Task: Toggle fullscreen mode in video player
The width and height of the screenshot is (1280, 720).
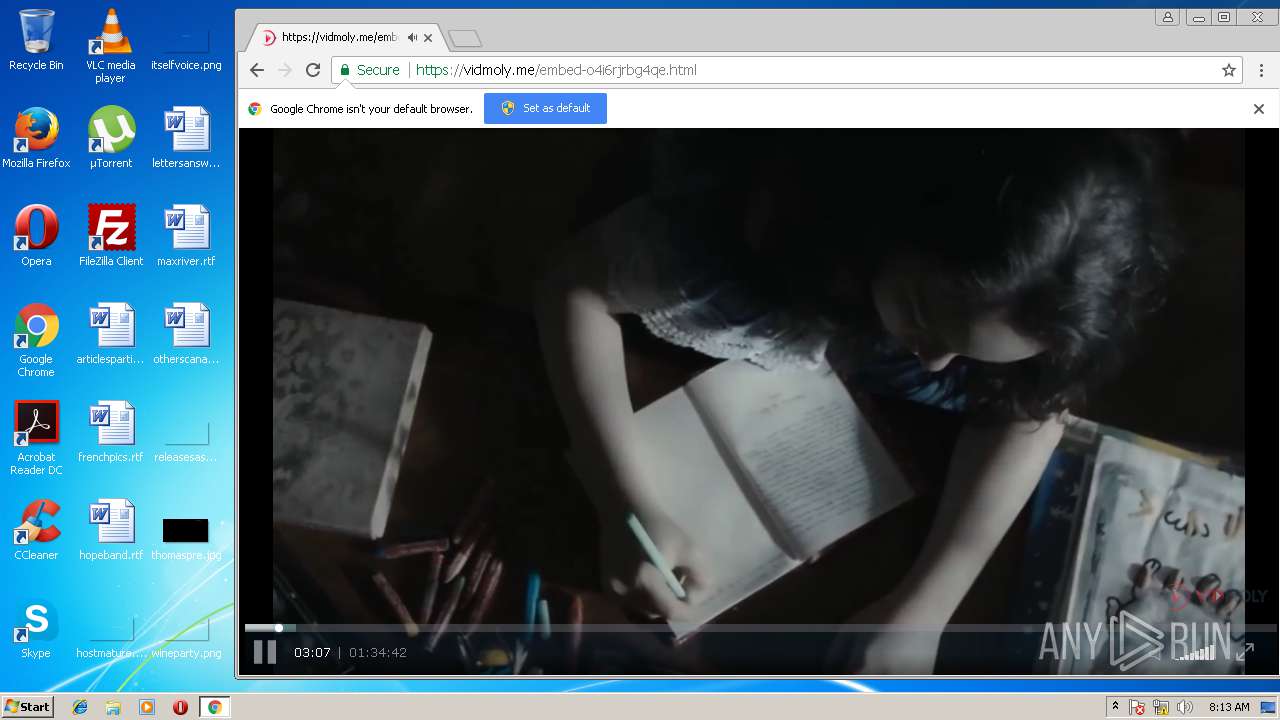Action: [1245, 652]
